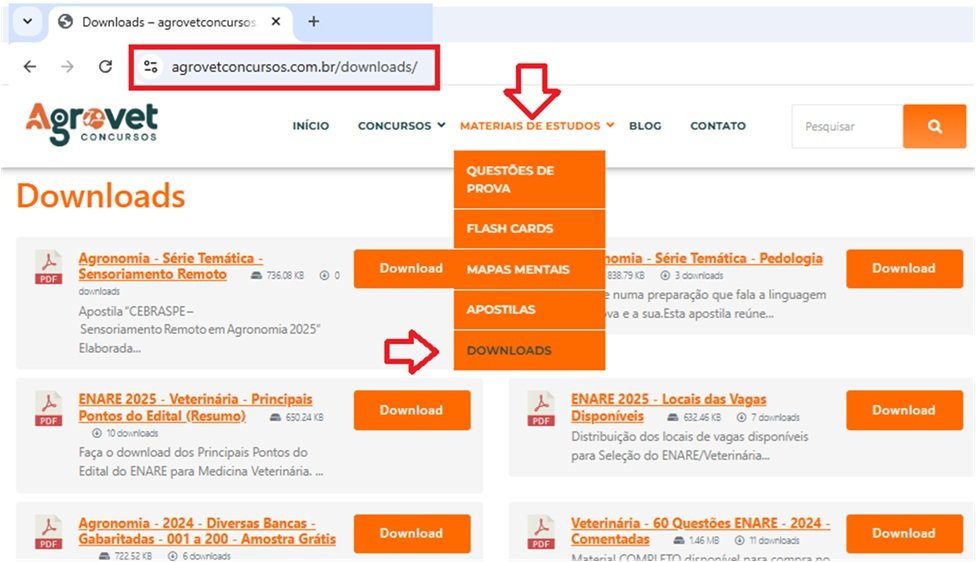The image size is (976, 562).
Task: Select the Downloads – agrovetconcursos tab
Action: click(169, 22)
